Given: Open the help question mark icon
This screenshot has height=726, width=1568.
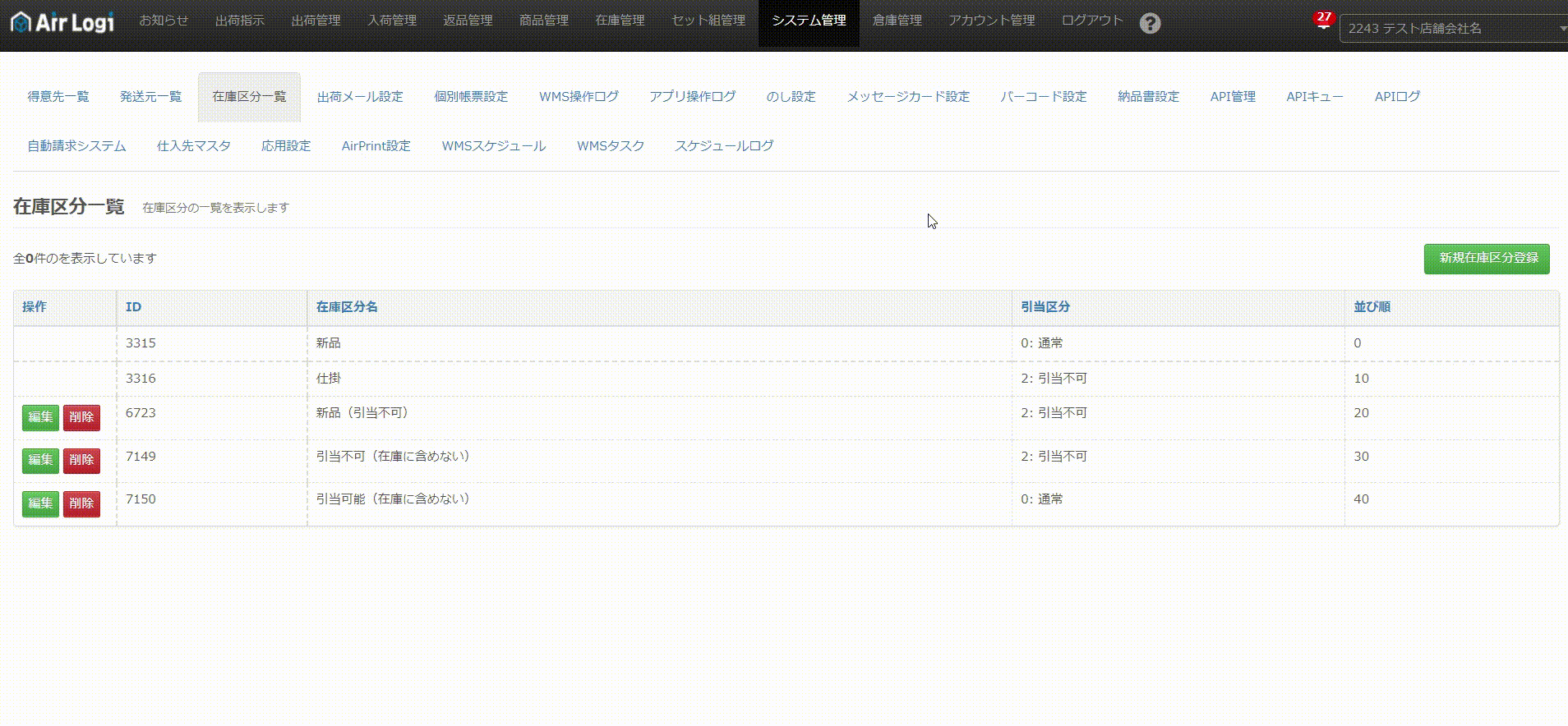Looking at the screenshot, I should 1151,24.
